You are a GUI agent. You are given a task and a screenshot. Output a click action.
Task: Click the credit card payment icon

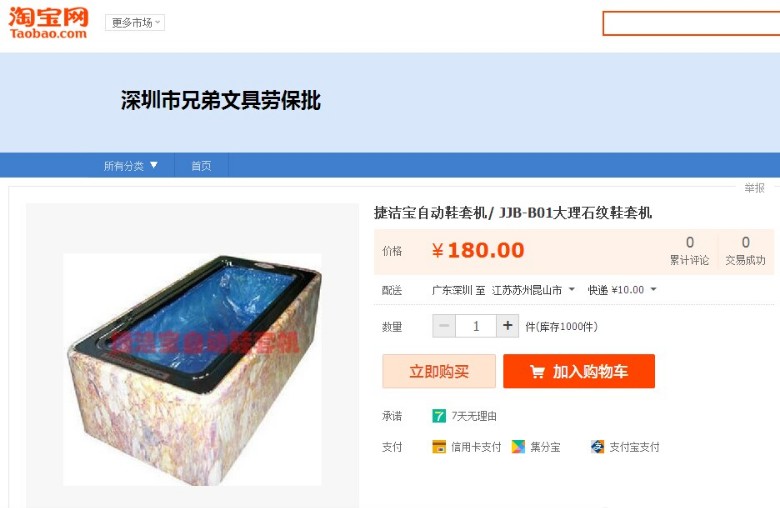click(x=439, y=447)
